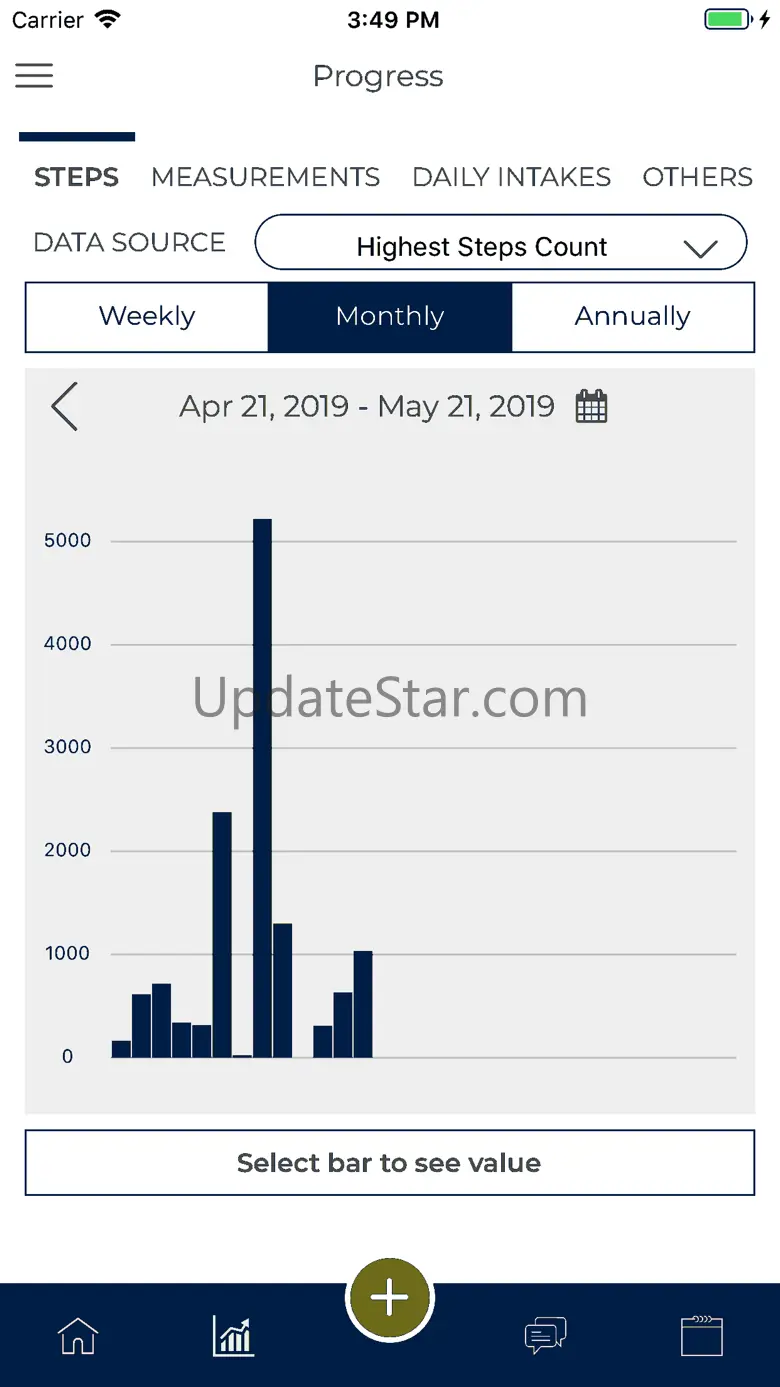
Task: Switch to the Measurements tab
Action: (265, 177)
